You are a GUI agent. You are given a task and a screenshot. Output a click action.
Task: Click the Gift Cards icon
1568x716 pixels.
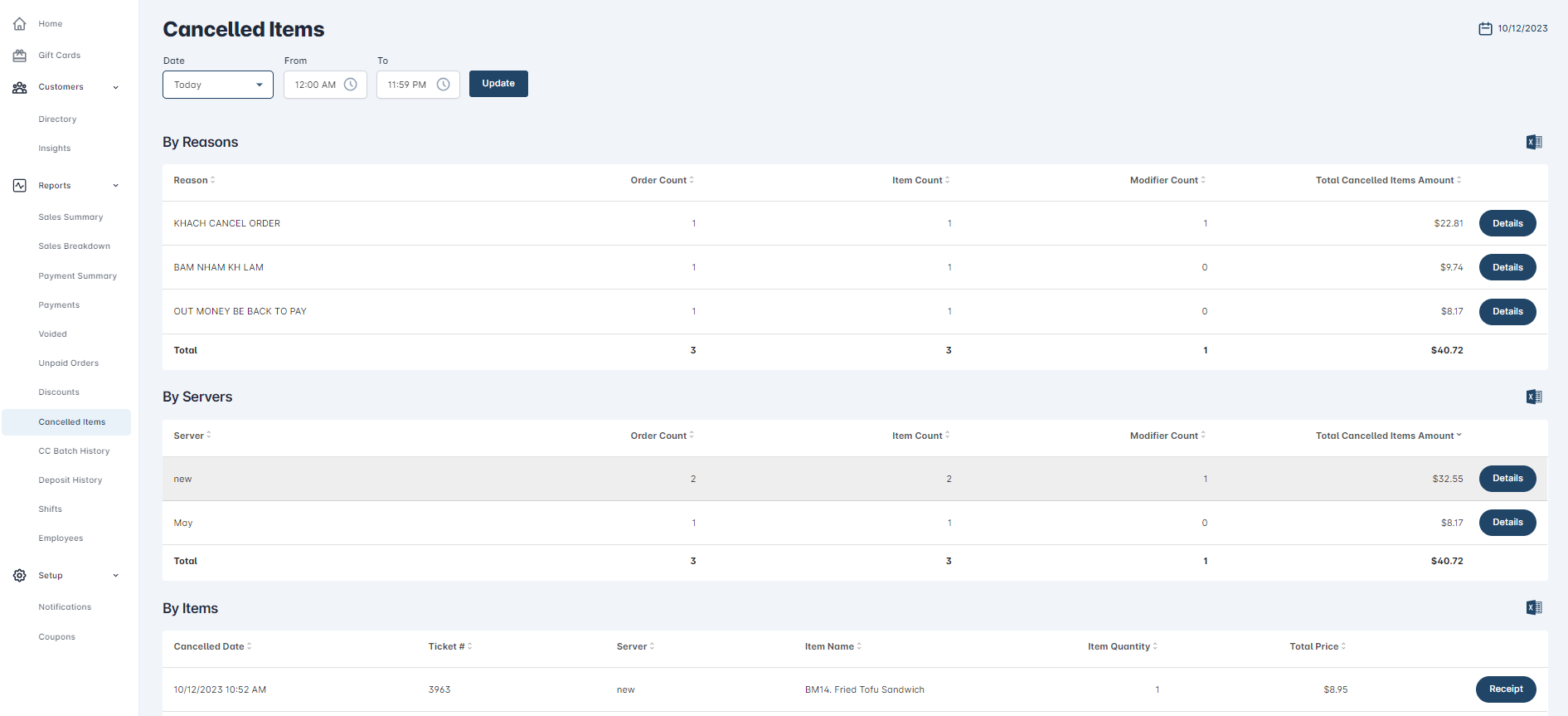[x=20, y=56]
